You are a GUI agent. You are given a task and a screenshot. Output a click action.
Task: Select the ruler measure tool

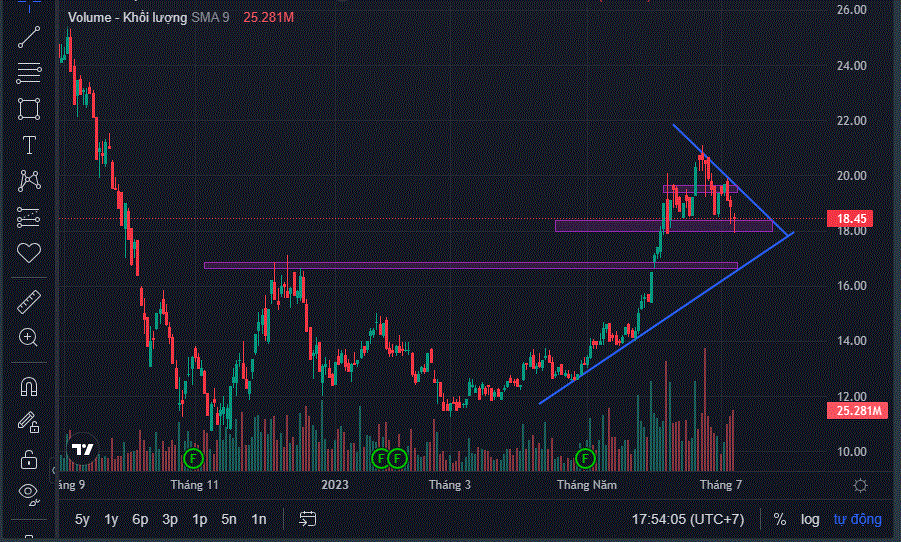tap(29, 302)
